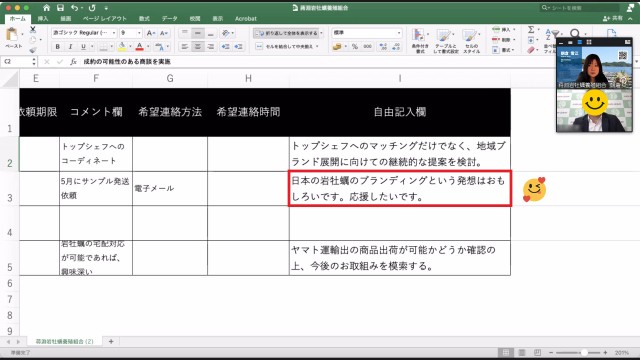Screen dimensions: 640x360
Task: Click the font color red swatch
Action: point(140,47)
